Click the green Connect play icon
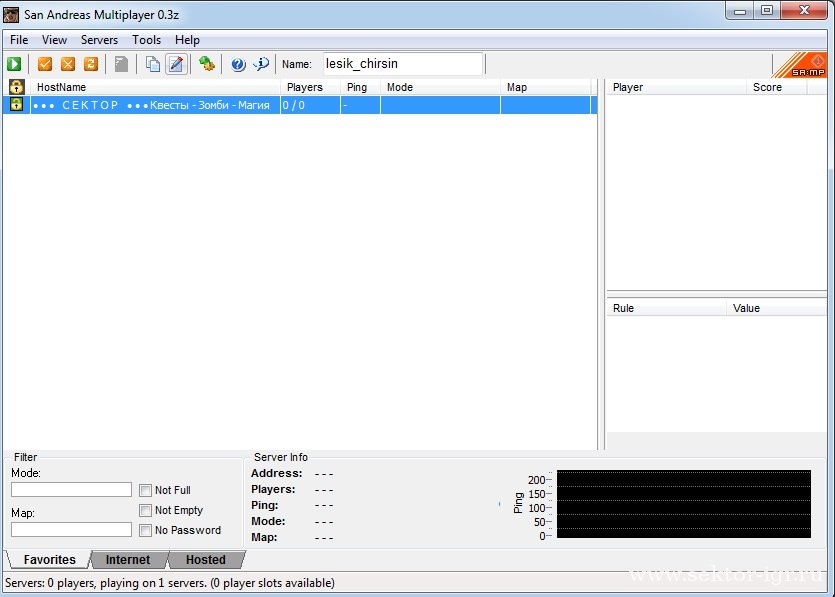Viewport: 835px width, 597px height. coord(14,64)
